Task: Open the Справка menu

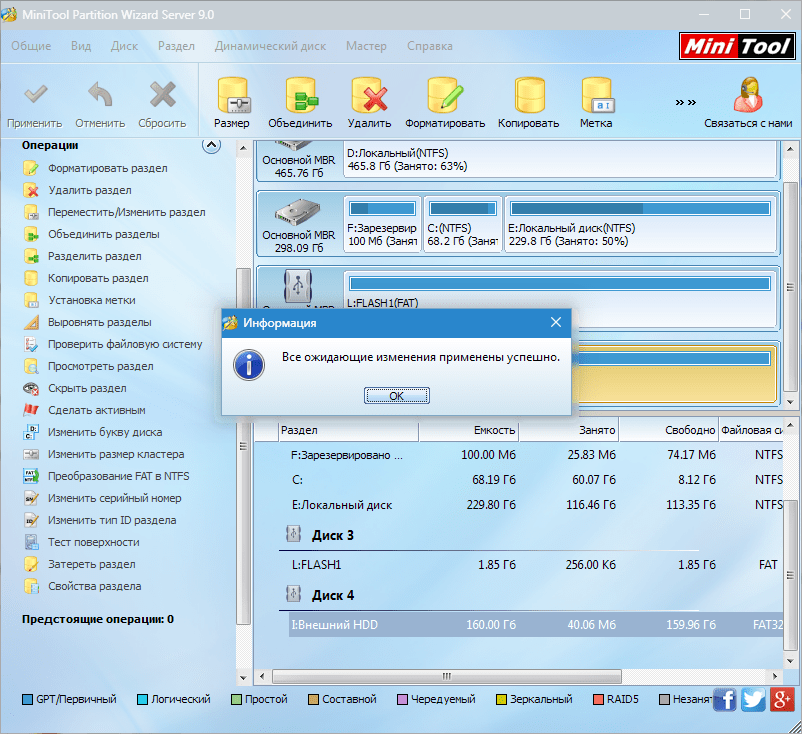Action: 429,46
